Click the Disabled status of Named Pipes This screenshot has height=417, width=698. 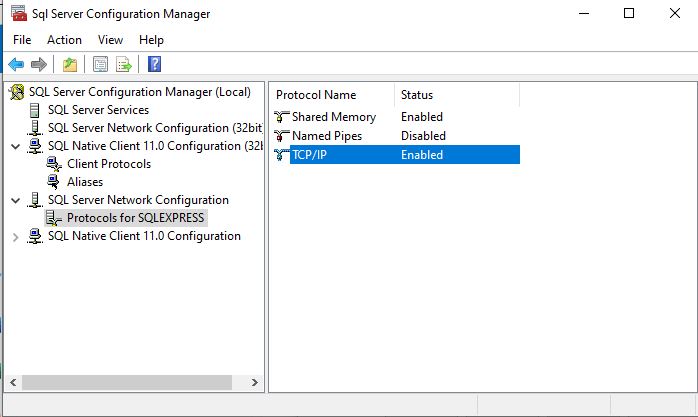[x=423, y=136]
